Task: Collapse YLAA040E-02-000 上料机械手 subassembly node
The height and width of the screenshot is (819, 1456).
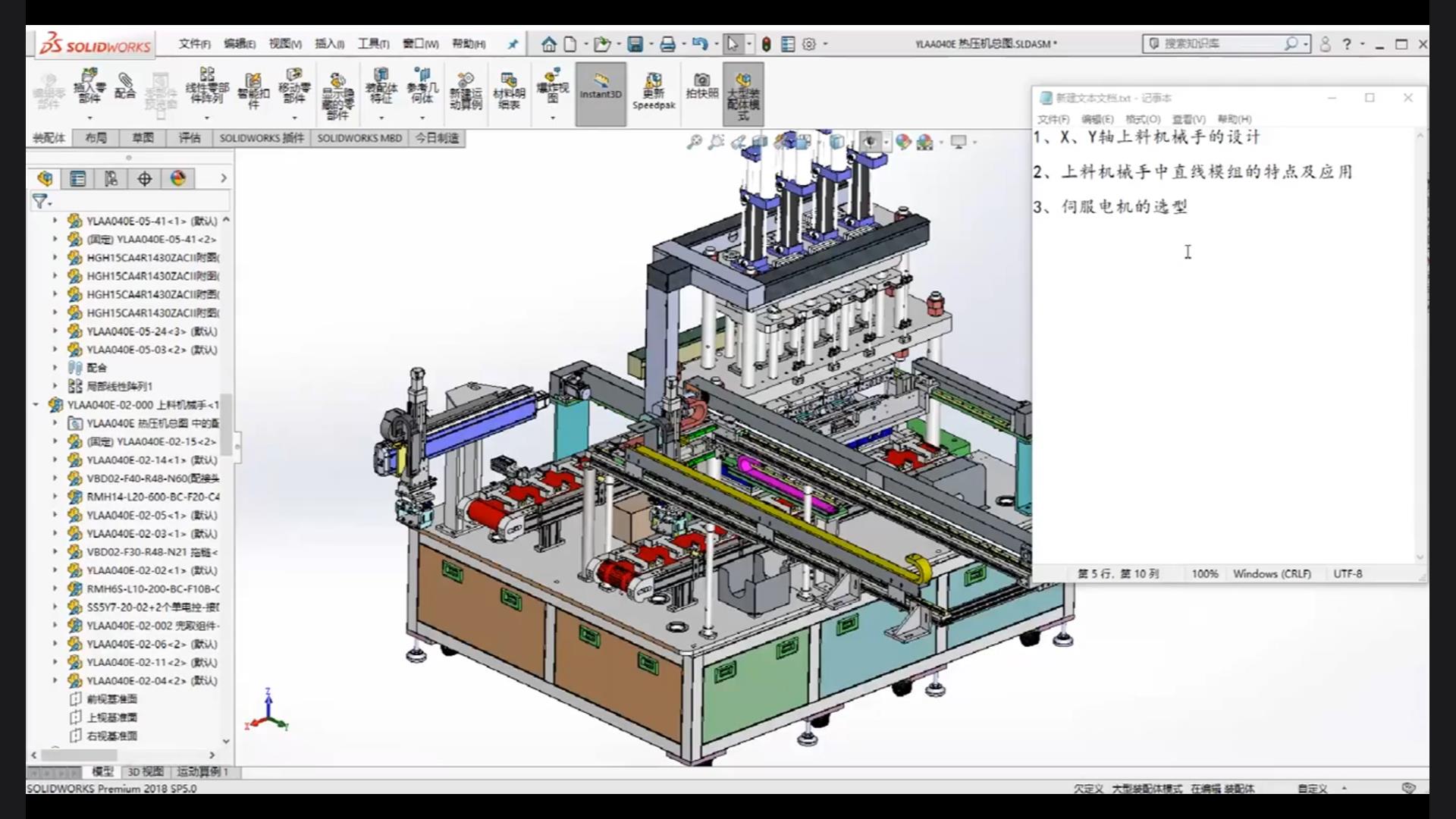Action: click(x=36, y=405)
